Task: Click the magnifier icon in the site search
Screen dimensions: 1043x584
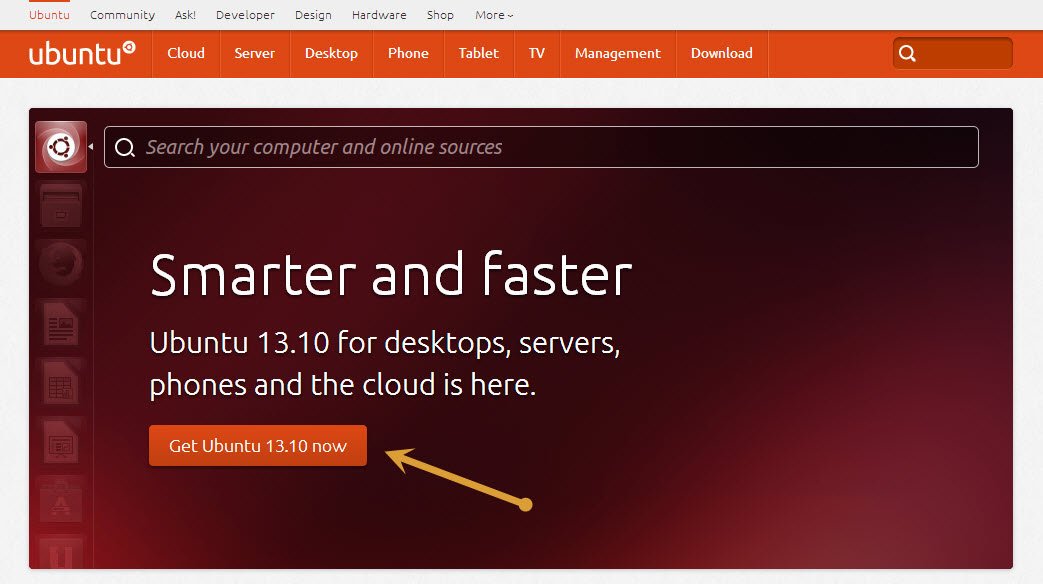Action: (907, 54)
